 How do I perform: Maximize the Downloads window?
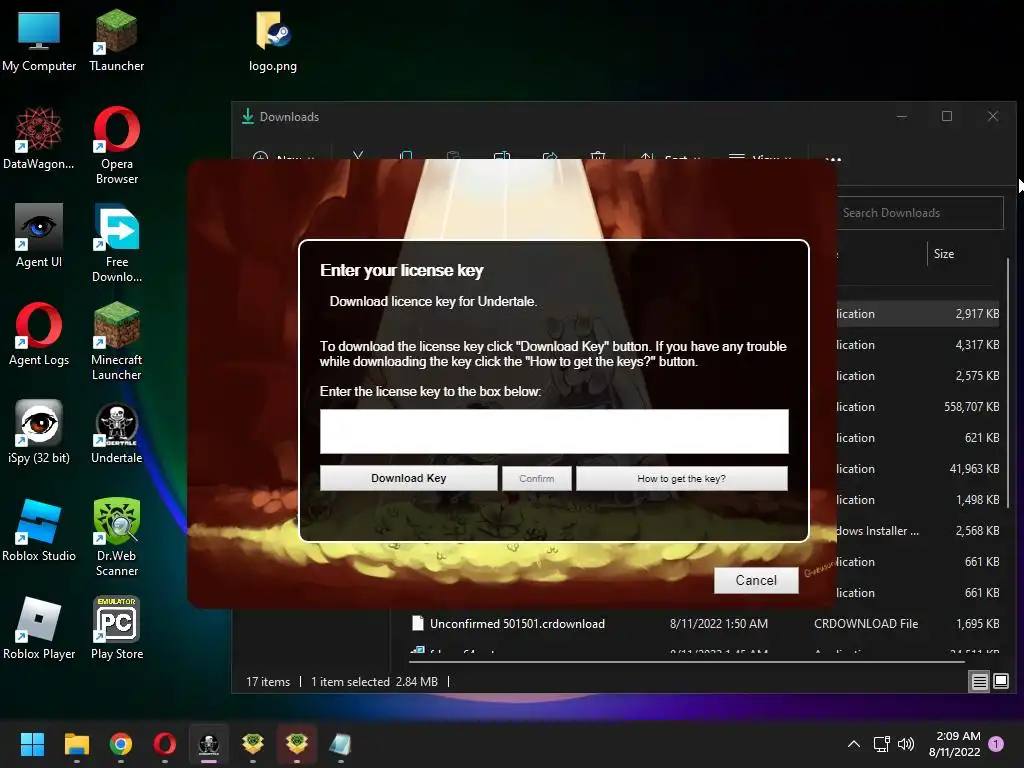click(947, 116)
